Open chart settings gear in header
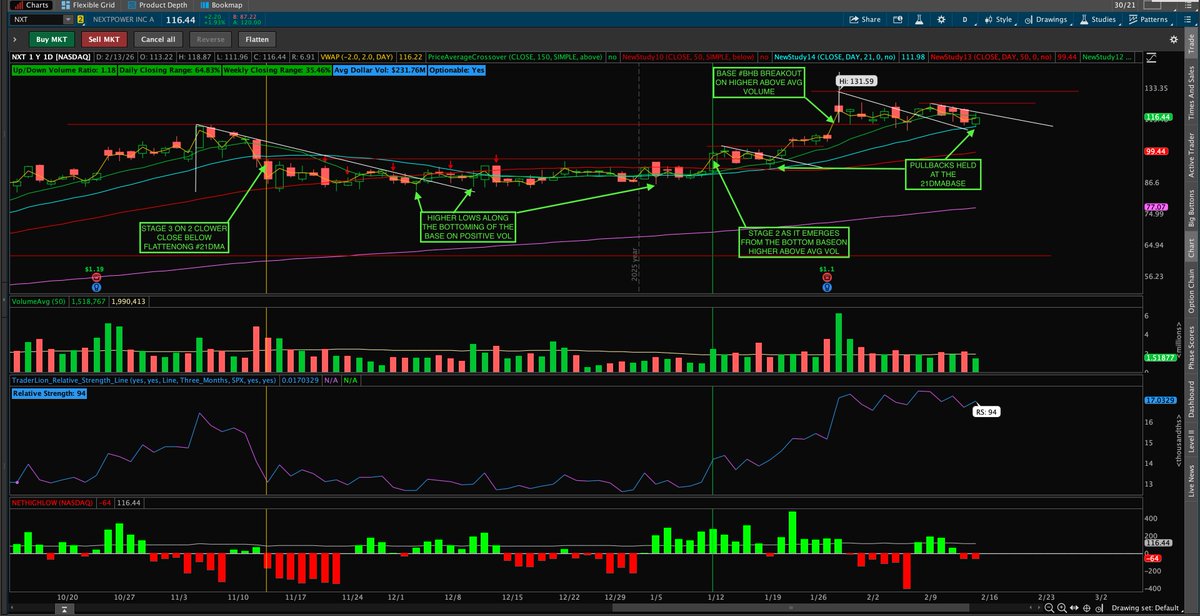 coord(941,19)
